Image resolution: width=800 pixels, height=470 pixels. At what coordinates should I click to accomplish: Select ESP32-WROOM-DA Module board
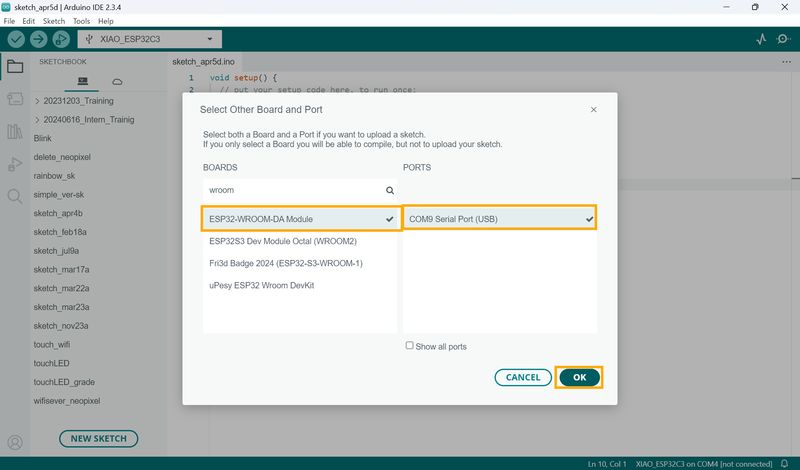[301, 219]
